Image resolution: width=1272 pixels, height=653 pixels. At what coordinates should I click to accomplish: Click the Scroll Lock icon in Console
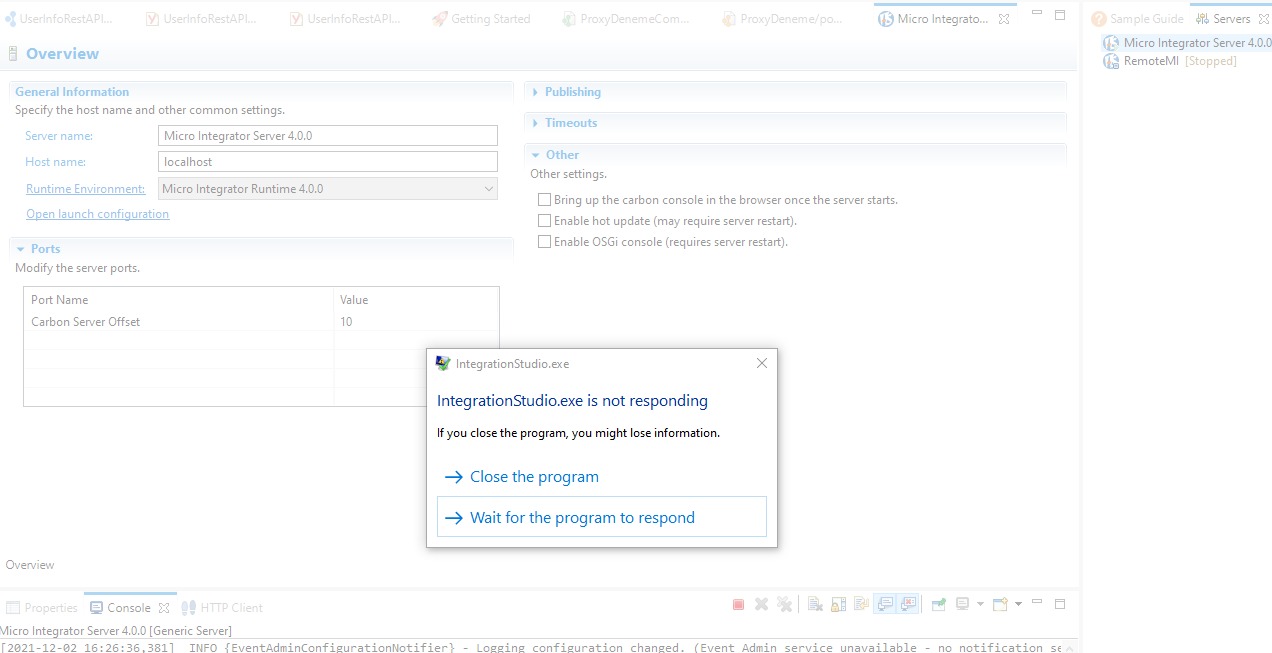click(x=838, y=603)
